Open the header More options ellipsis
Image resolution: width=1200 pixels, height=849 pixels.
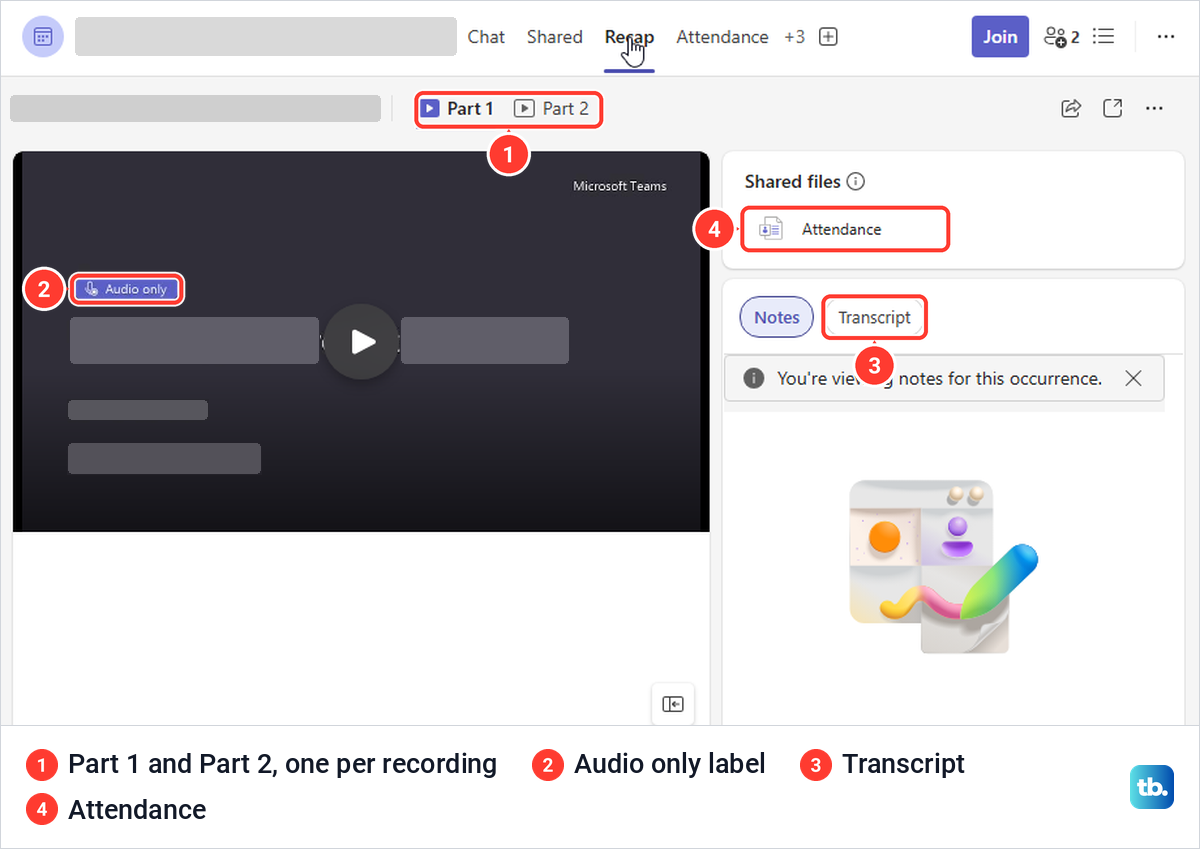pyautogui.click(x=1165, y=37)
